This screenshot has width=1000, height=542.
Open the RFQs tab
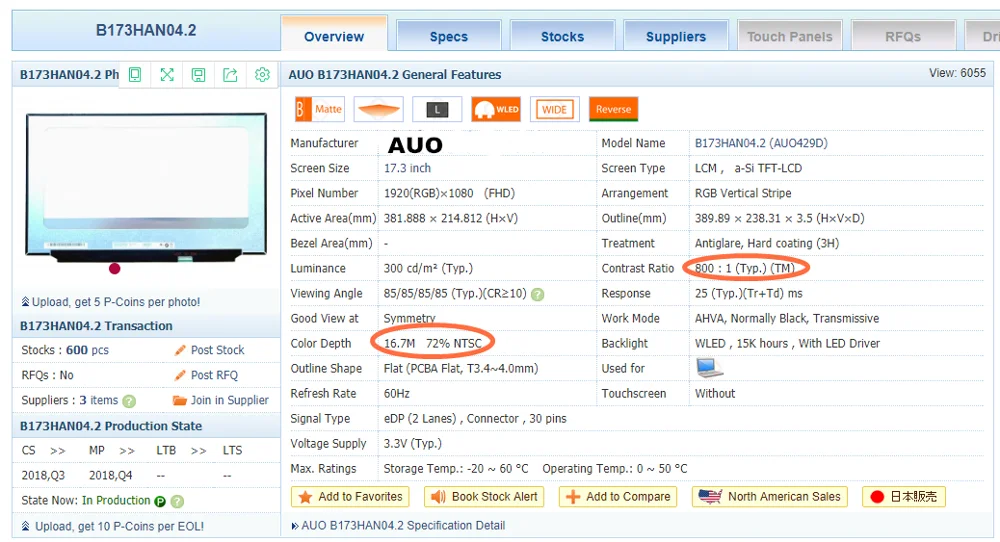[903, 36]
